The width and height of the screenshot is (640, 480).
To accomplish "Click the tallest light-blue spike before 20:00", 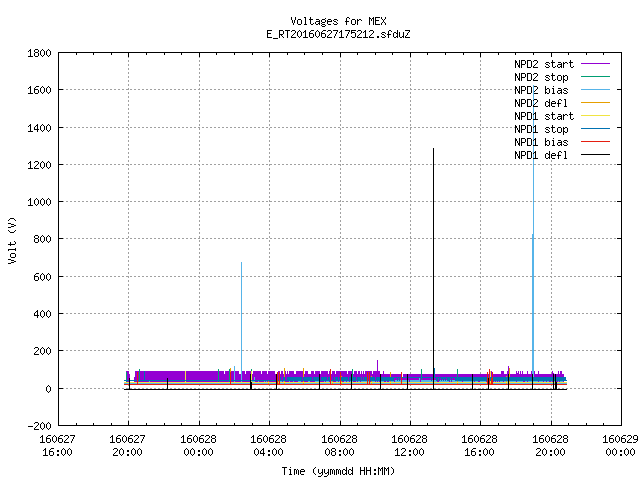I will click(533, 229).
